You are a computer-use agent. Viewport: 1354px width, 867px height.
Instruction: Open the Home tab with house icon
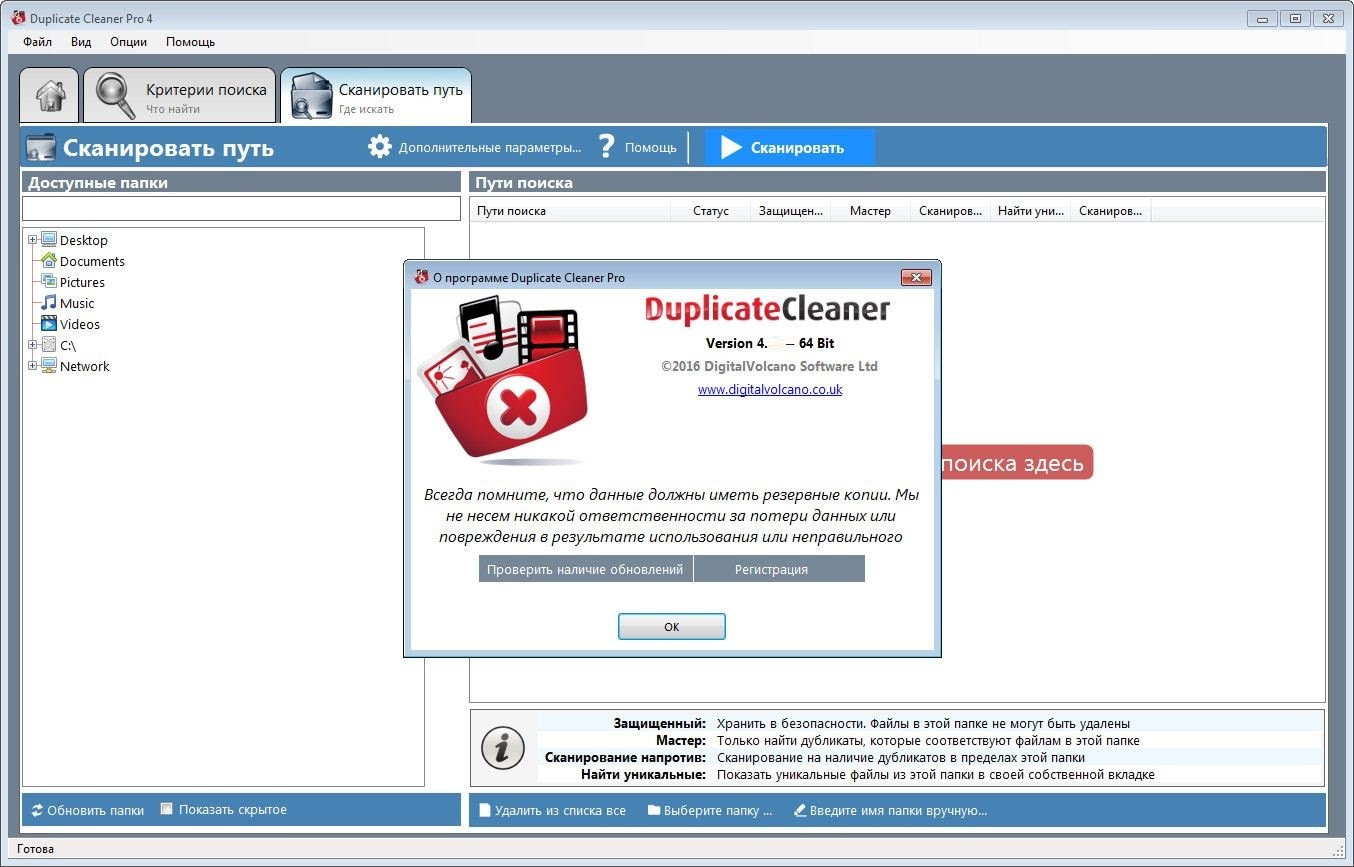(x=49, y=96)
